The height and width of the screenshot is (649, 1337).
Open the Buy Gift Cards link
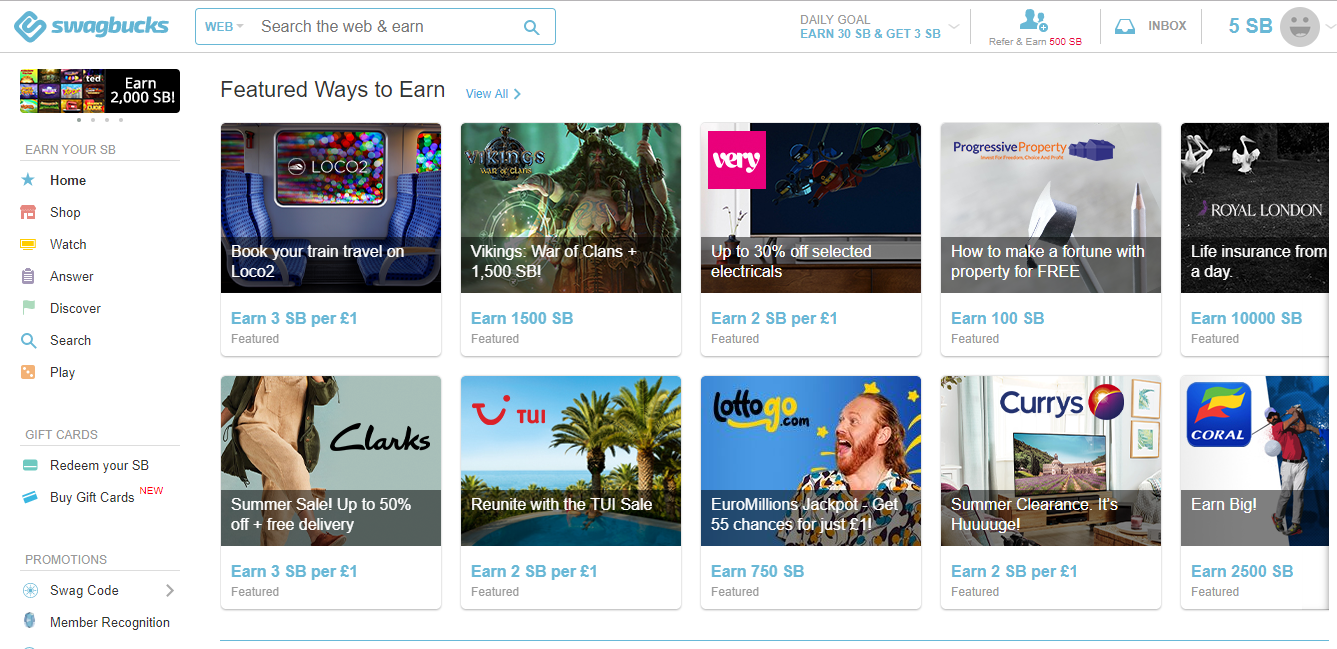(x=92, y=497)
